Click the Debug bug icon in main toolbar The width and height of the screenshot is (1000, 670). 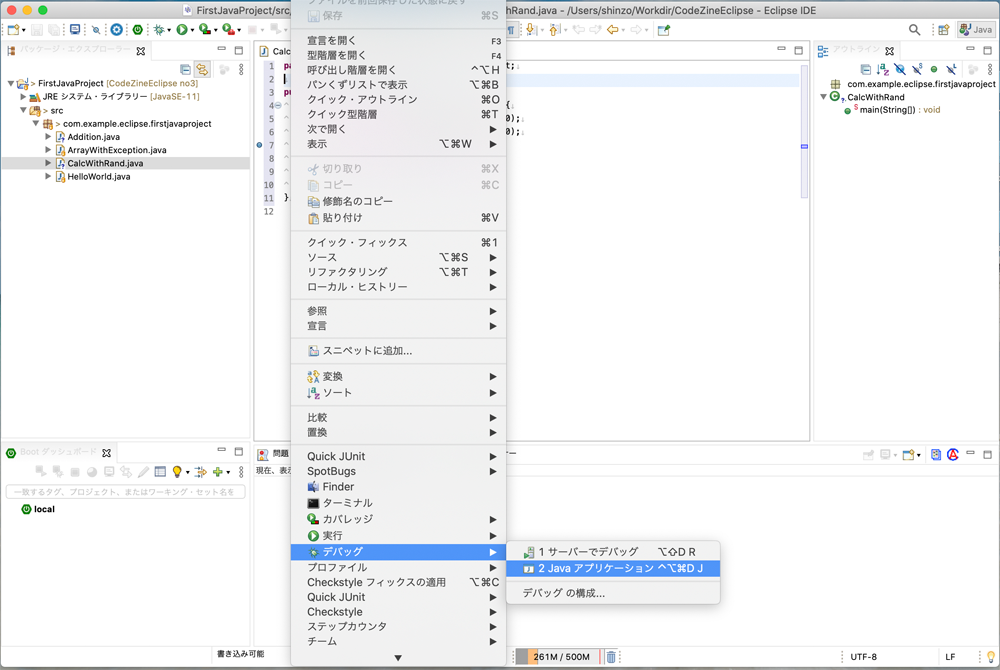159,29
